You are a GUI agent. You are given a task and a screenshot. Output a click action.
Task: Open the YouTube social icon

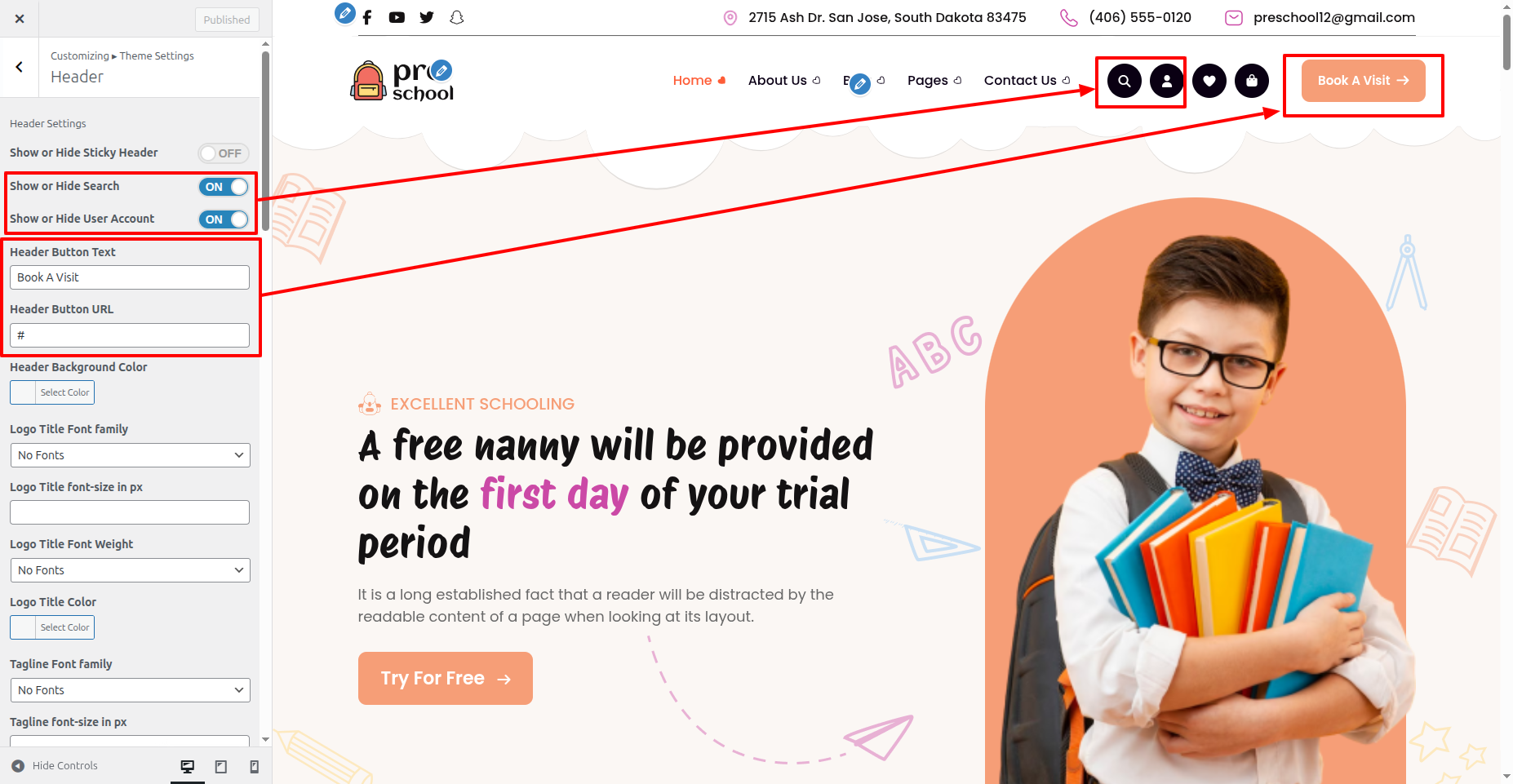[x=397, y=17]
